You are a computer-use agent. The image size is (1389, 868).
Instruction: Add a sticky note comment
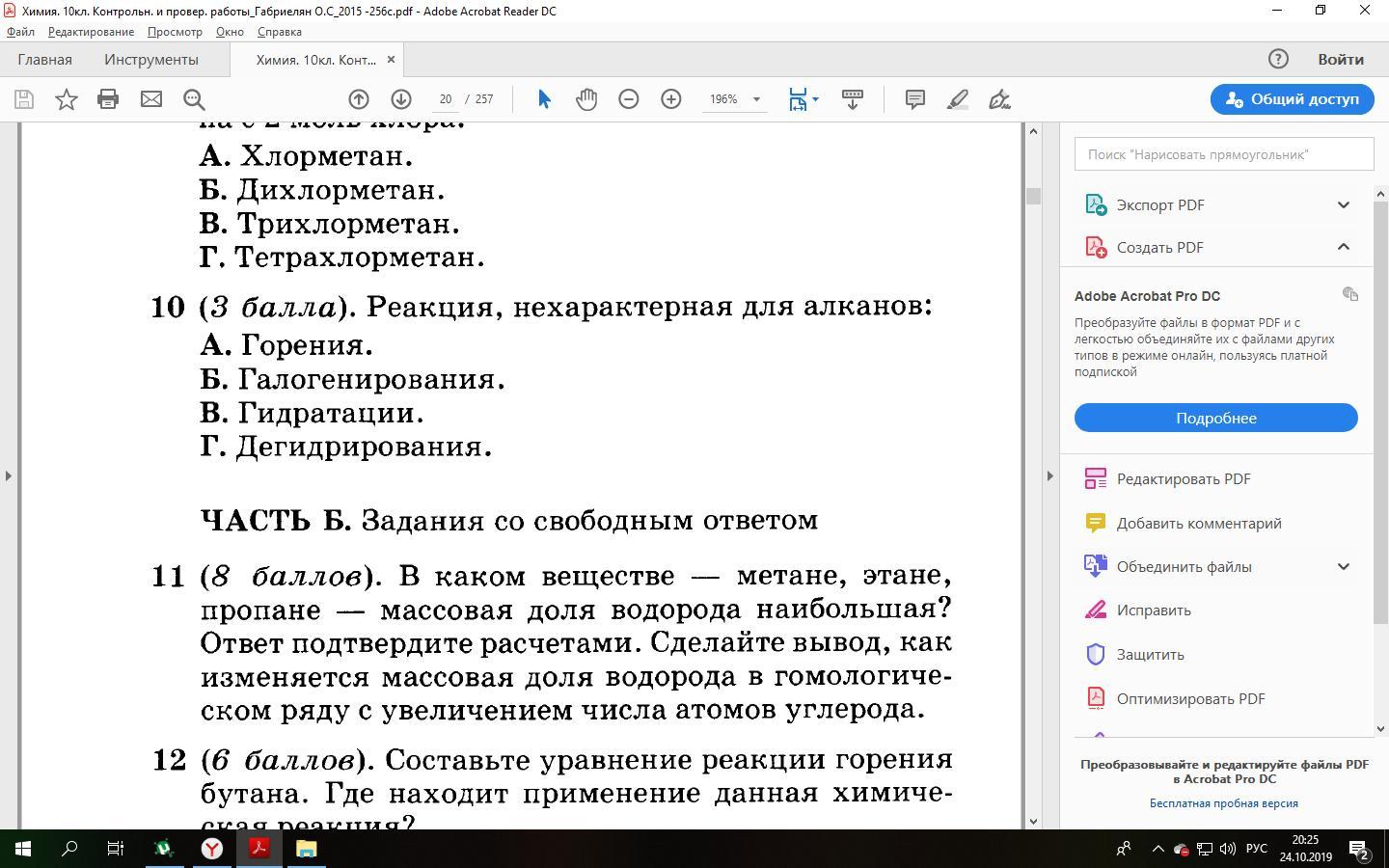click(x=914, y=99)
